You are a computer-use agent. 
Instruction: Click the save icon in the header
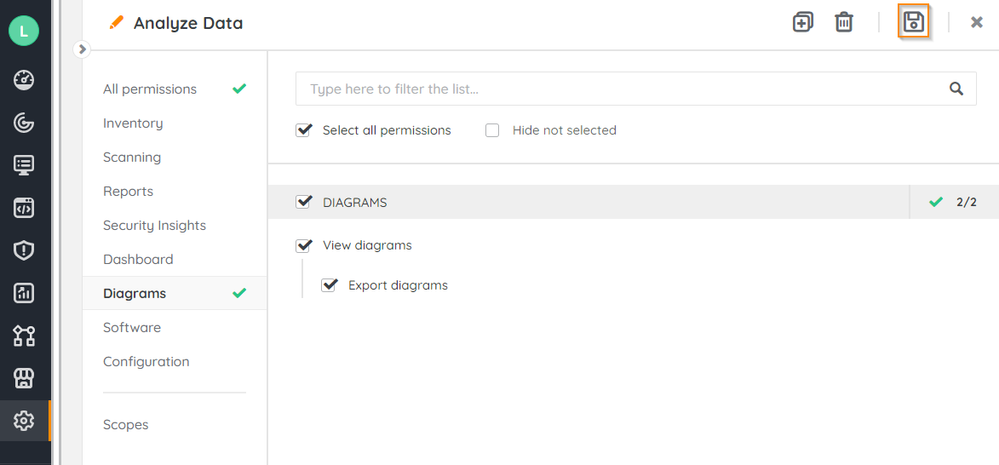click(914, 22)
